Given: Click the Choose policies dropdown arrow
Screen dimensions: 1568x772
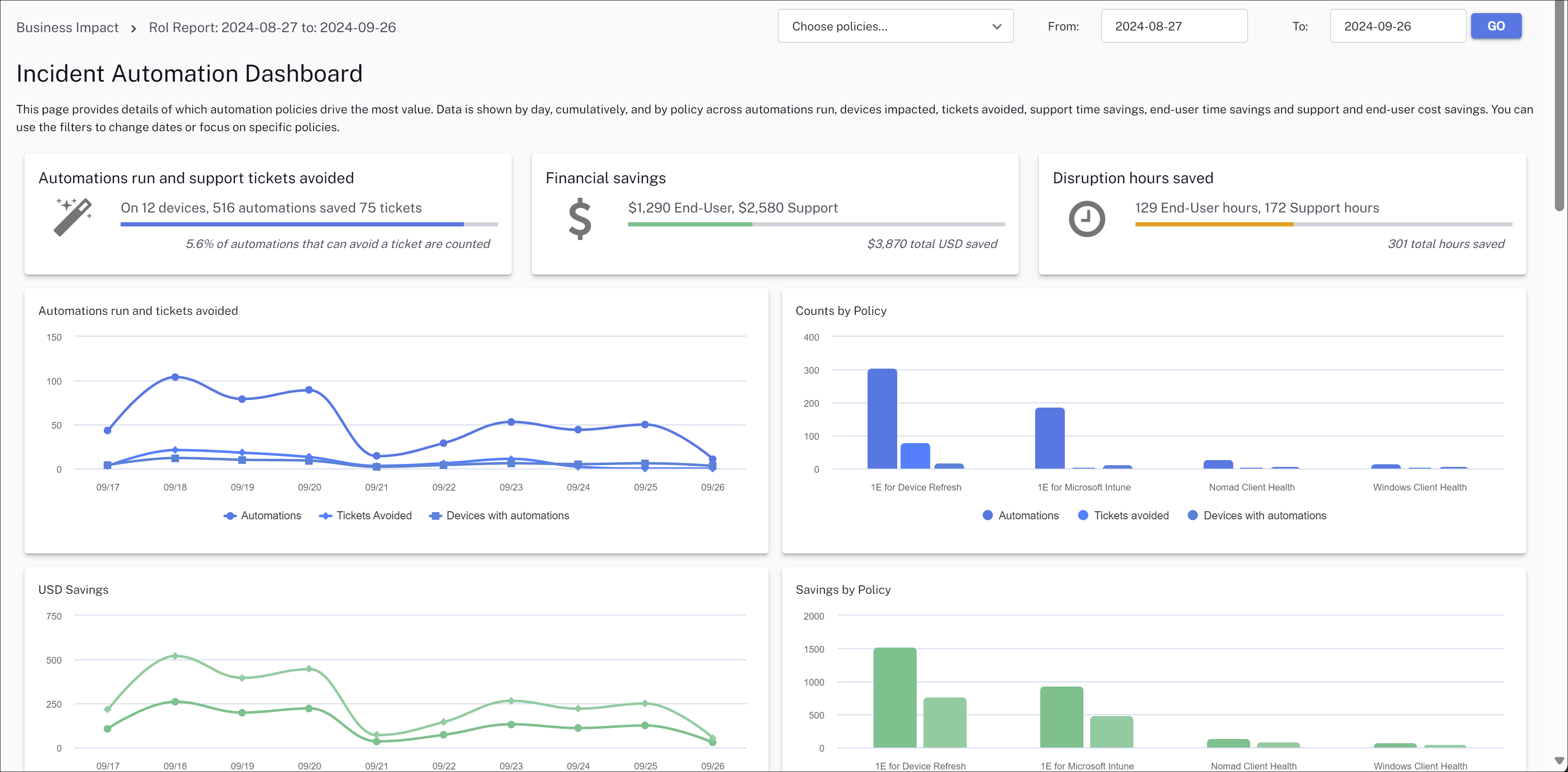Looking at the screenshot, I should pos(996,26).
